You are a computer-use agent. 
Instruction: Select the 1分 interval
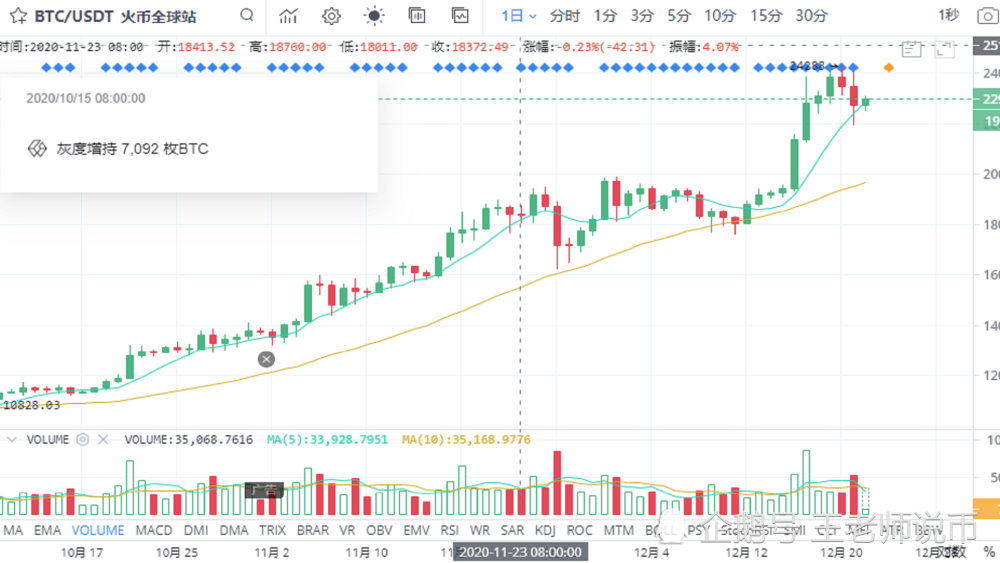tap(605, 15)
